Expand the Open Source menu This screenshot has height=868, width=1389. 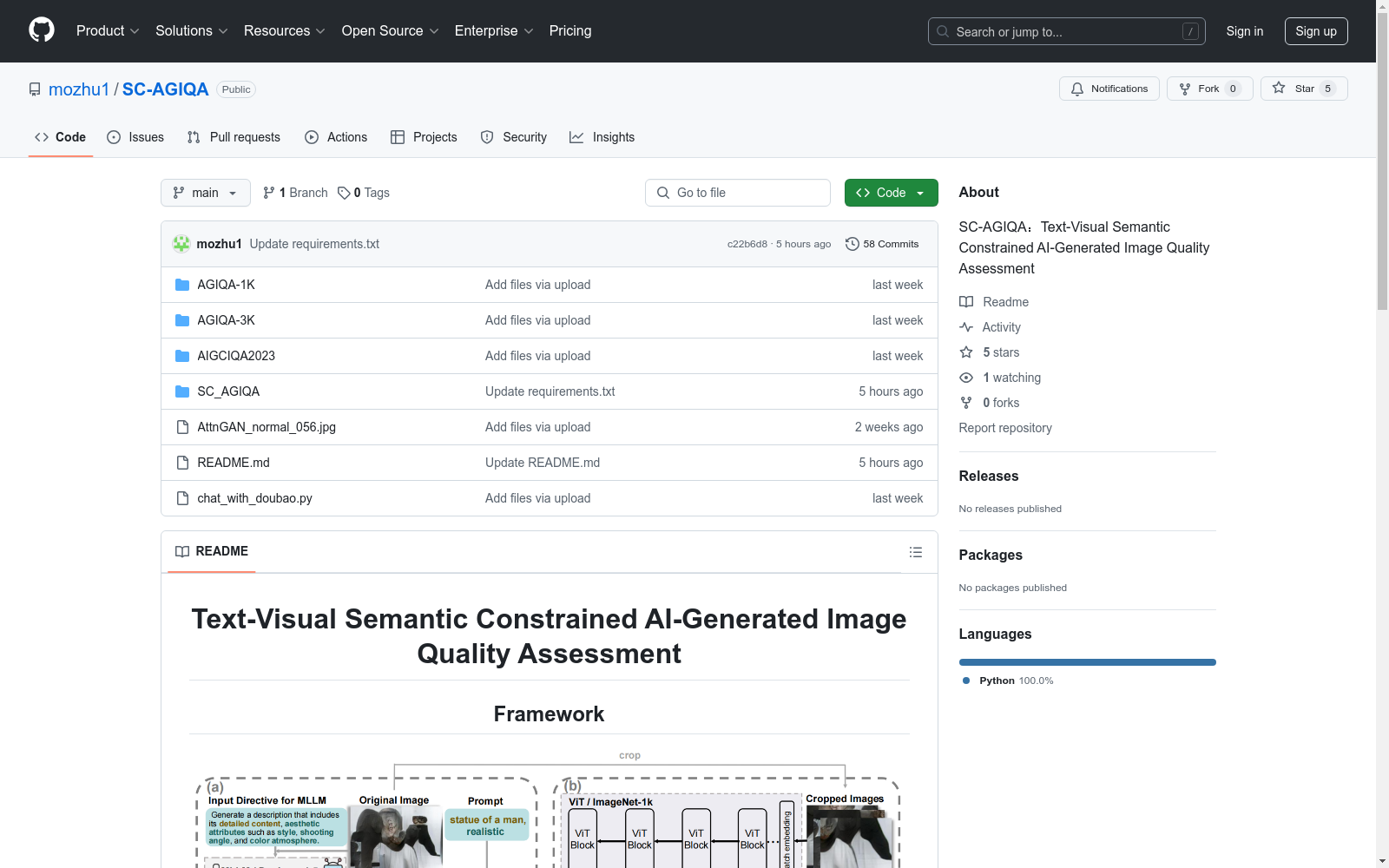click(x=390, y=31)
